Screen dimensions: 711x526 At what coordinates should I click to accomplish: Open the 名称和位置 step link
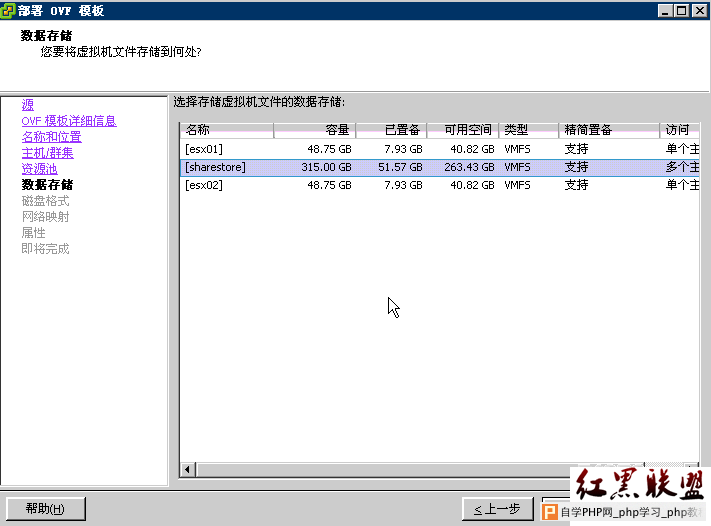51,137
